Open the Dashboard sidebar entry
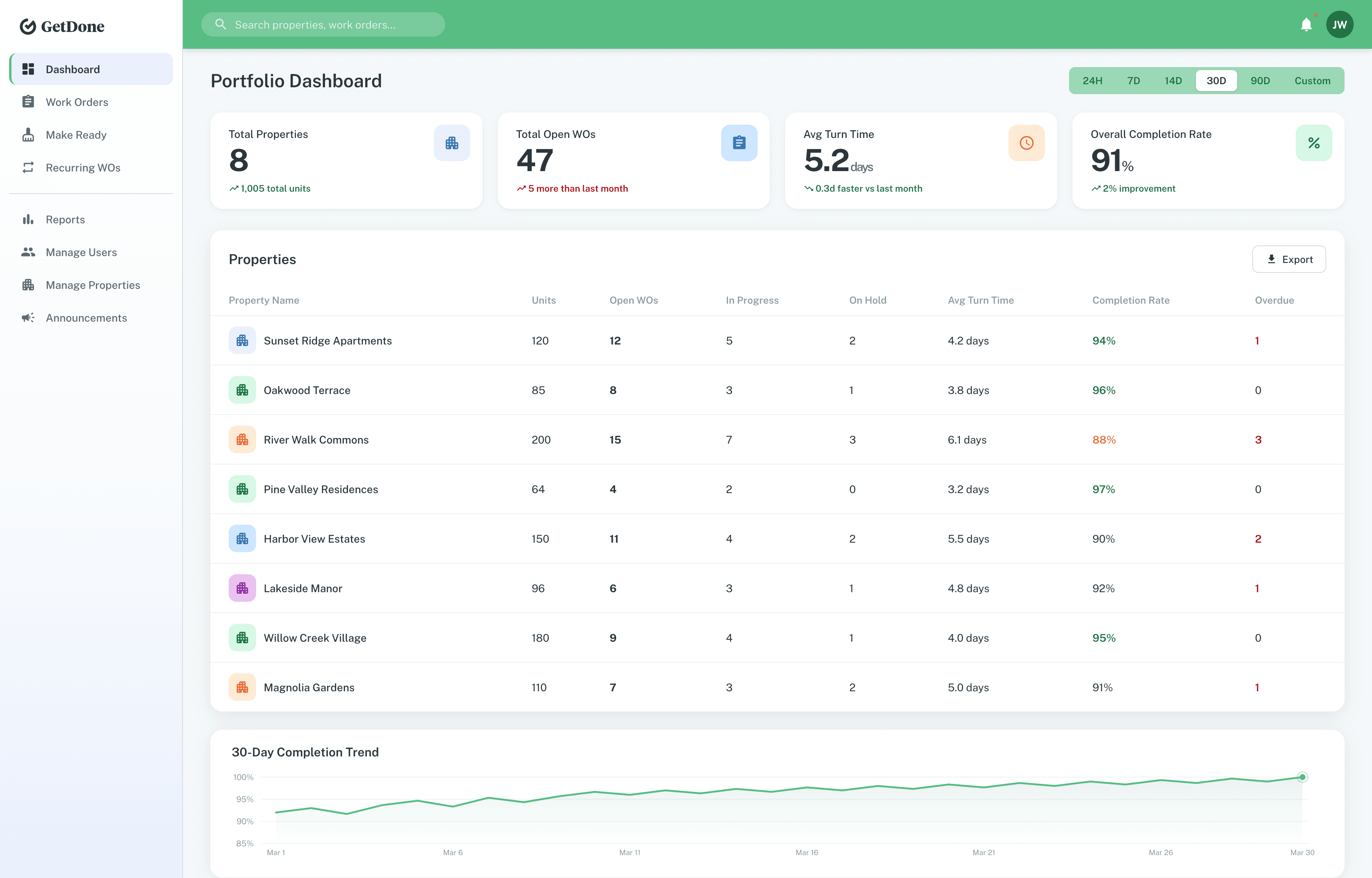The width and height of the screenshot is (1372, 878). point(72,69)
